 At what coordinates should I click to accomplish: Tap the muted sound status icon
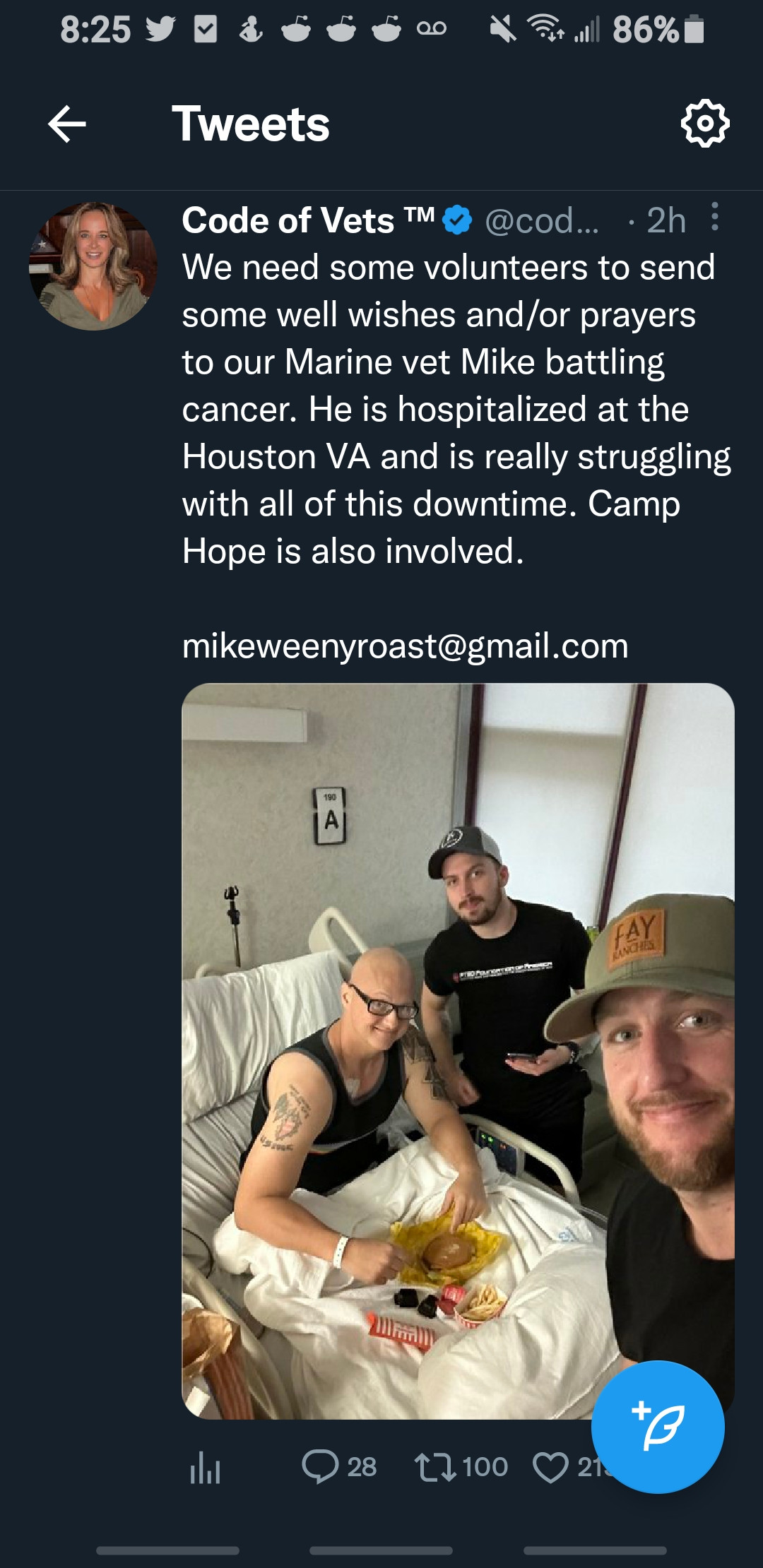[502, 30]
